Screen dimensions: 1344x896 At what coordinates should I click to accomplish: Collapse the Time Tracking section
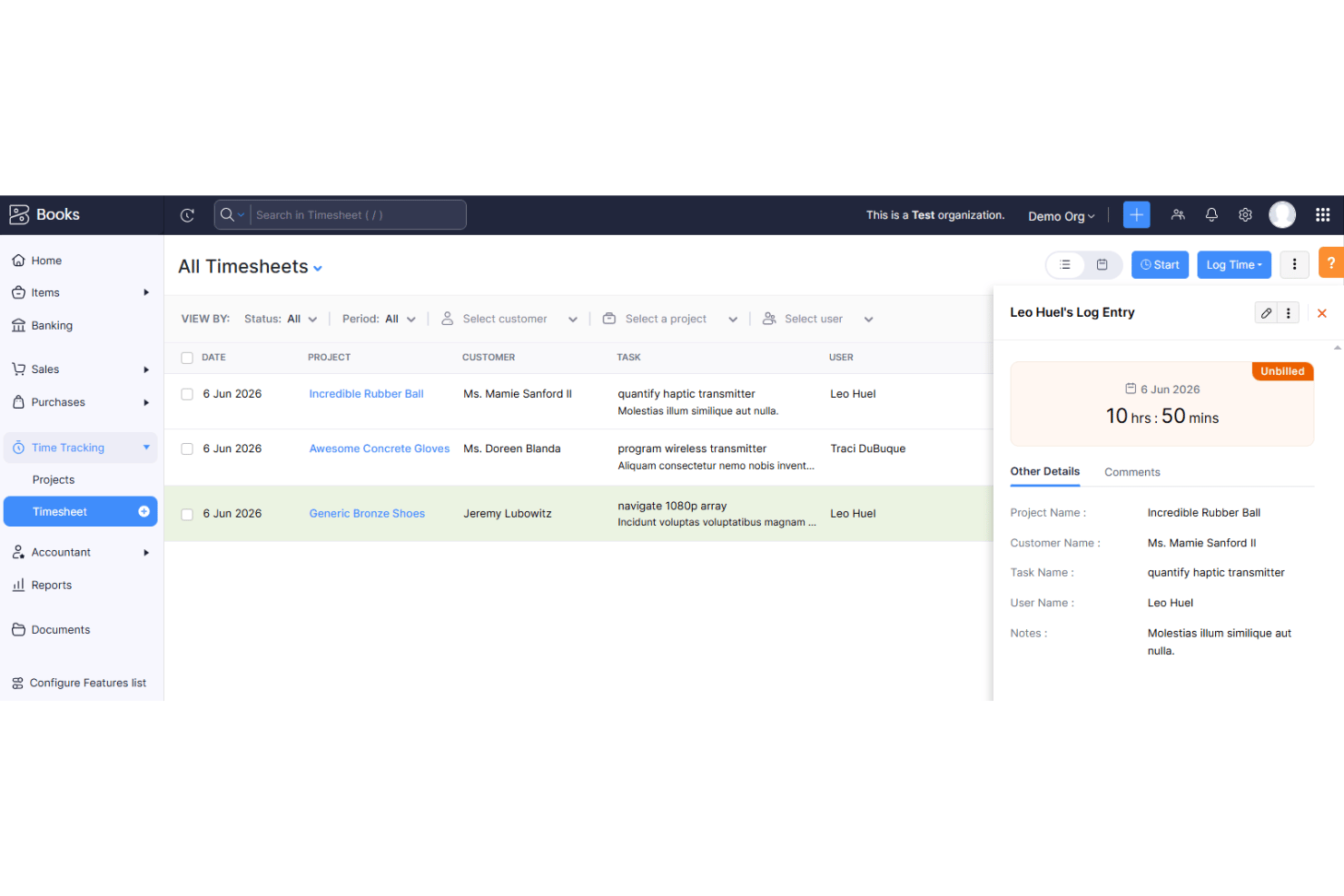tap(146, 448)
